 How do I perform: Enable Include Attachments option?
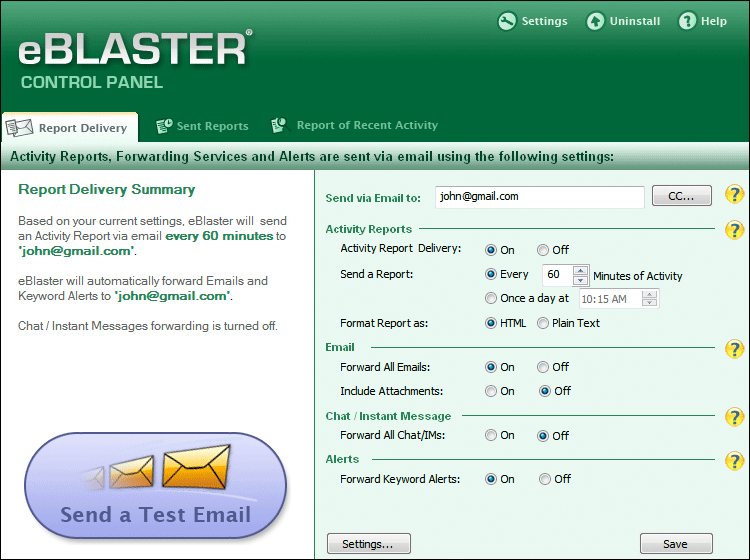pyautogui.click(x=491, y=391)
